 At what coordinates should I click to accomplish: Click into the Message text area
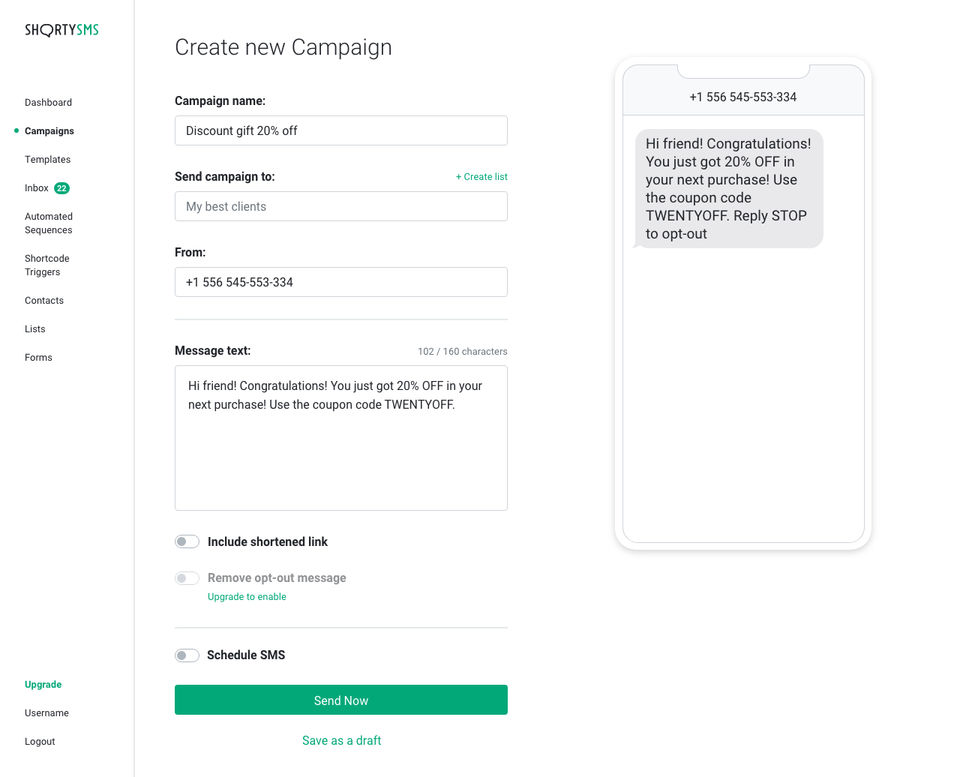[341, 450]
